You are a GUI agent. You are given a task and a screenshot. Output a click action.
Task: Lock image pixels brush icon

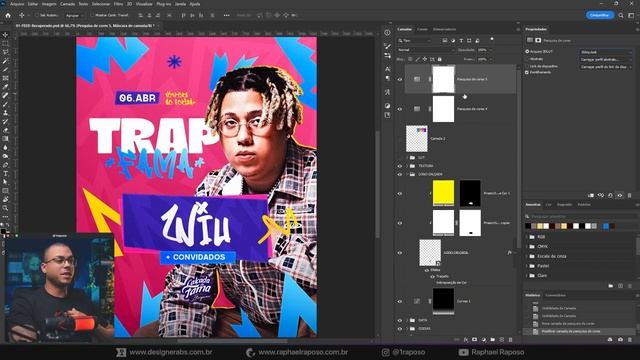point(418,59)
